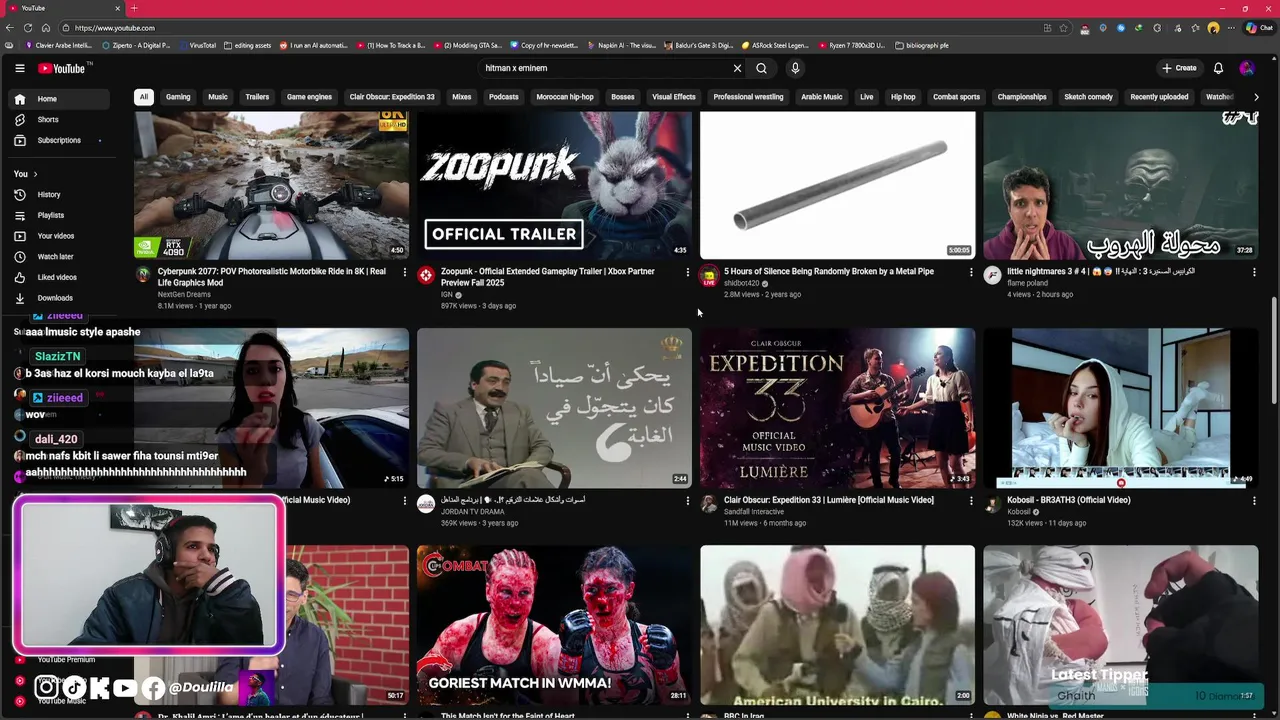Open more options for Lumière music video

tap(970, 500)
